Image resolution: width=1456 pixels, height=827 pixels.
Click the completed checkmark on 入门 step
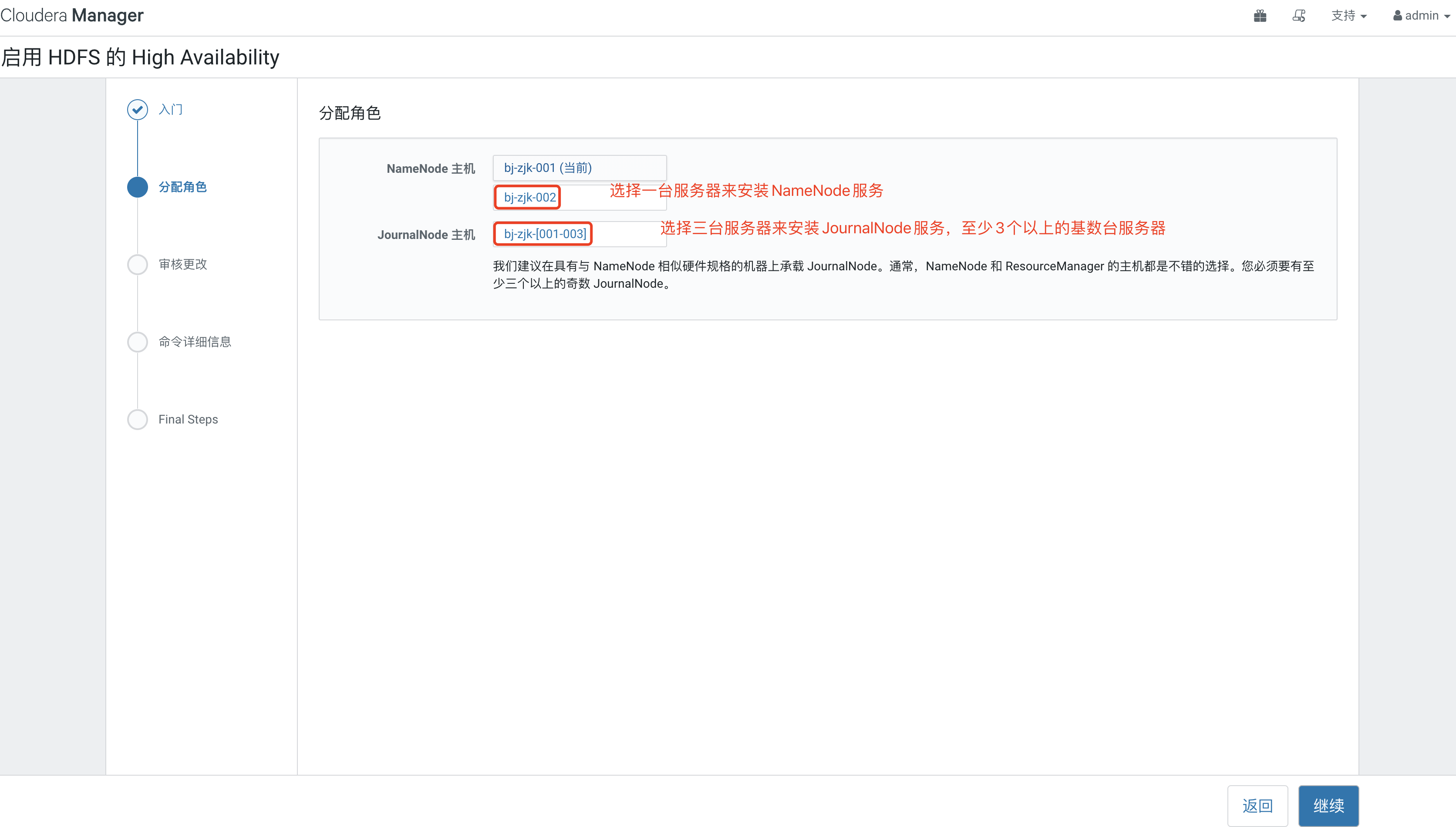(x=137, y=109)
